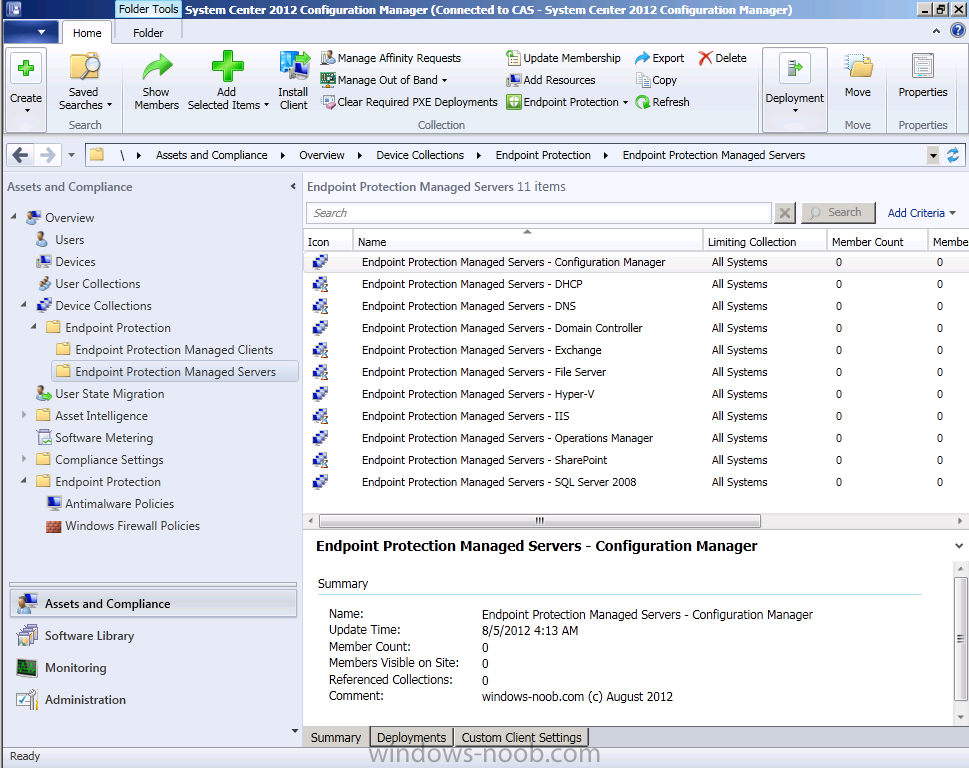This screenshot has width=969, height=768.
Task: Click the address bar refresh icon
Action: coord(952,155)
